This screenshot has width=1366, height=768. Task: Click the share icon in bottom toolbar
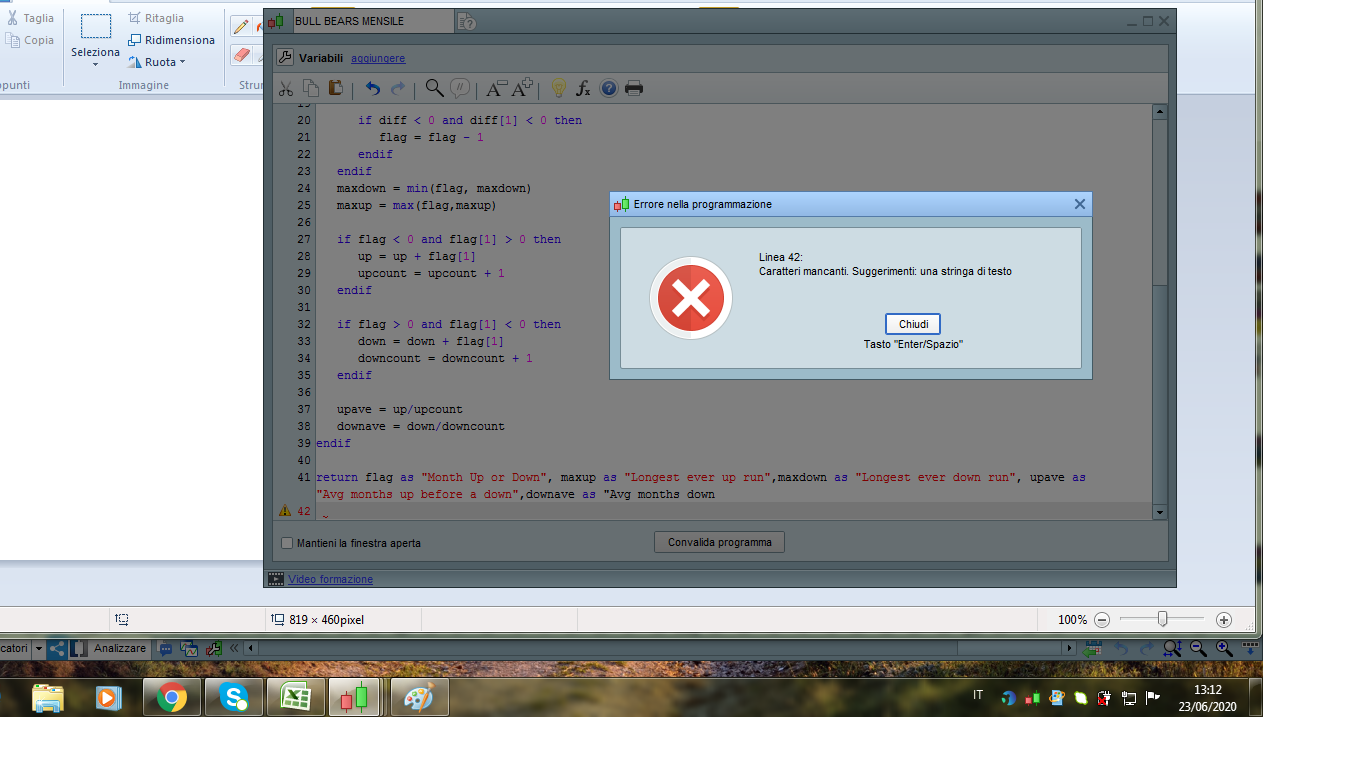(57, 648)
